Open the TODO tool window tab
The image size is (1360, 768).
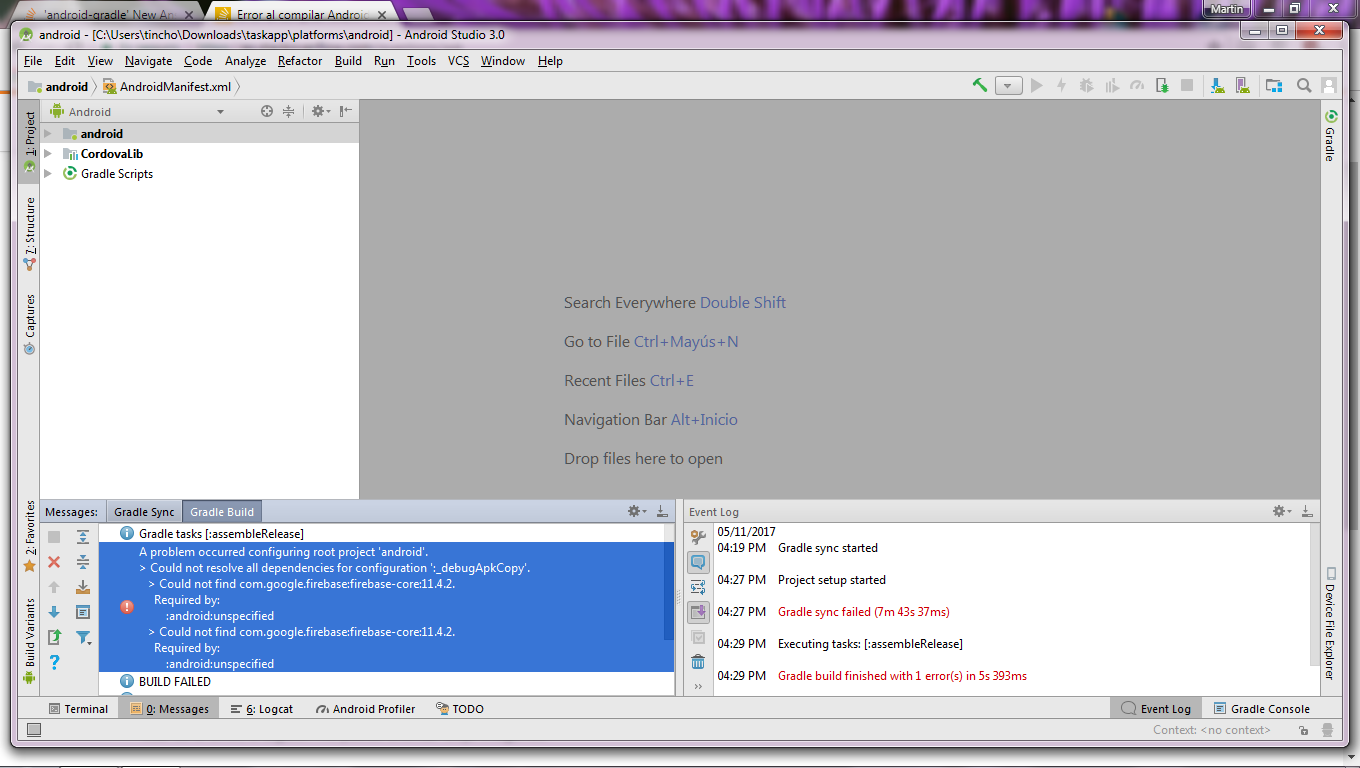coord(460,709)
